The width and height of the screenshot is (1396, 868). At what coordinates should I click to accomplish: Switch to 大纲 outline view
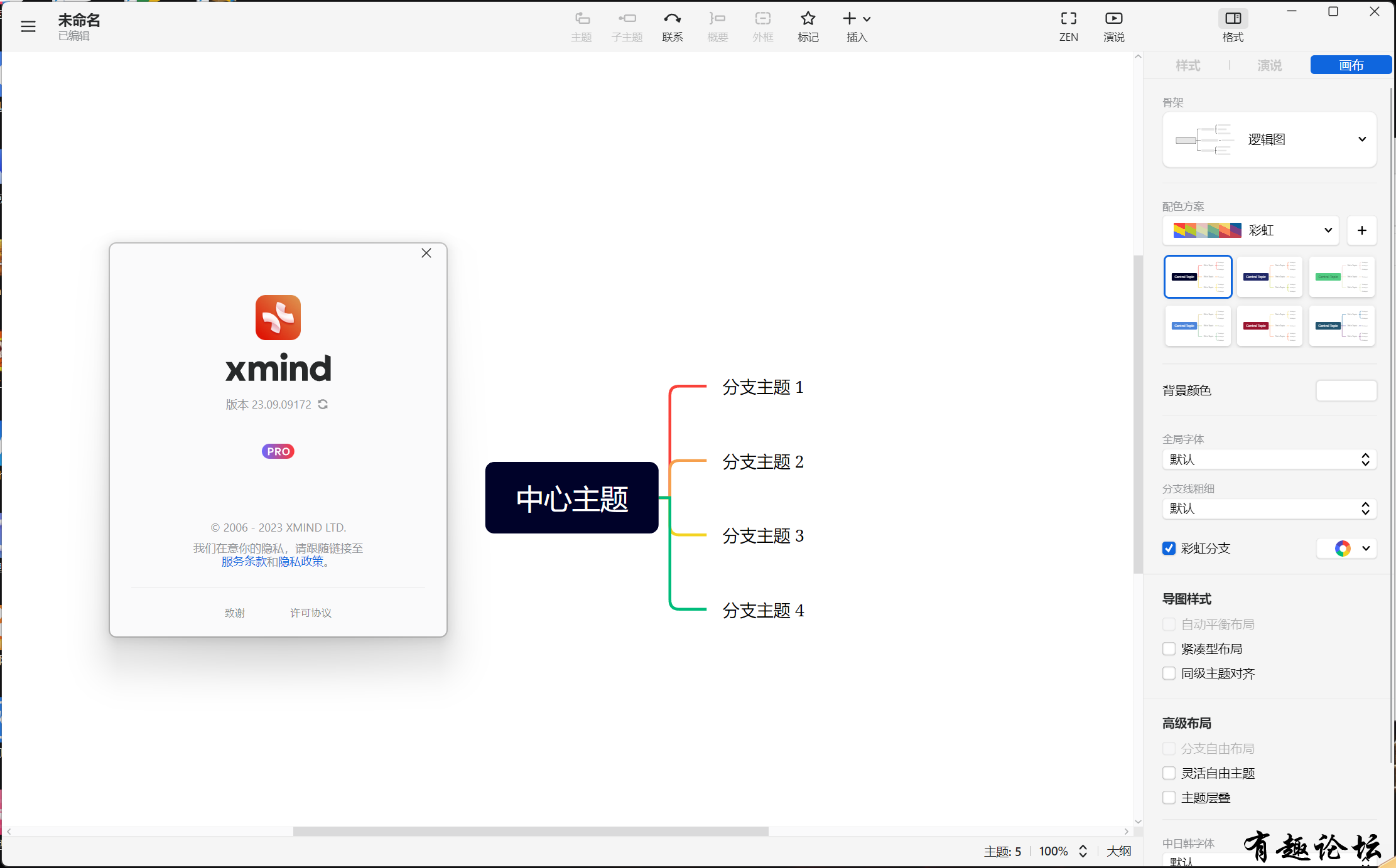coord(1118,851)
